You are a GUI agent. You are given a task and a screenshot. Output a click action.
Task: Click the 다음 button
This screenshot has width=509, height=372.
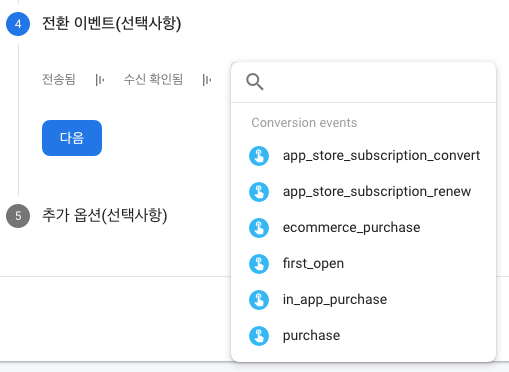click(72, 138)
